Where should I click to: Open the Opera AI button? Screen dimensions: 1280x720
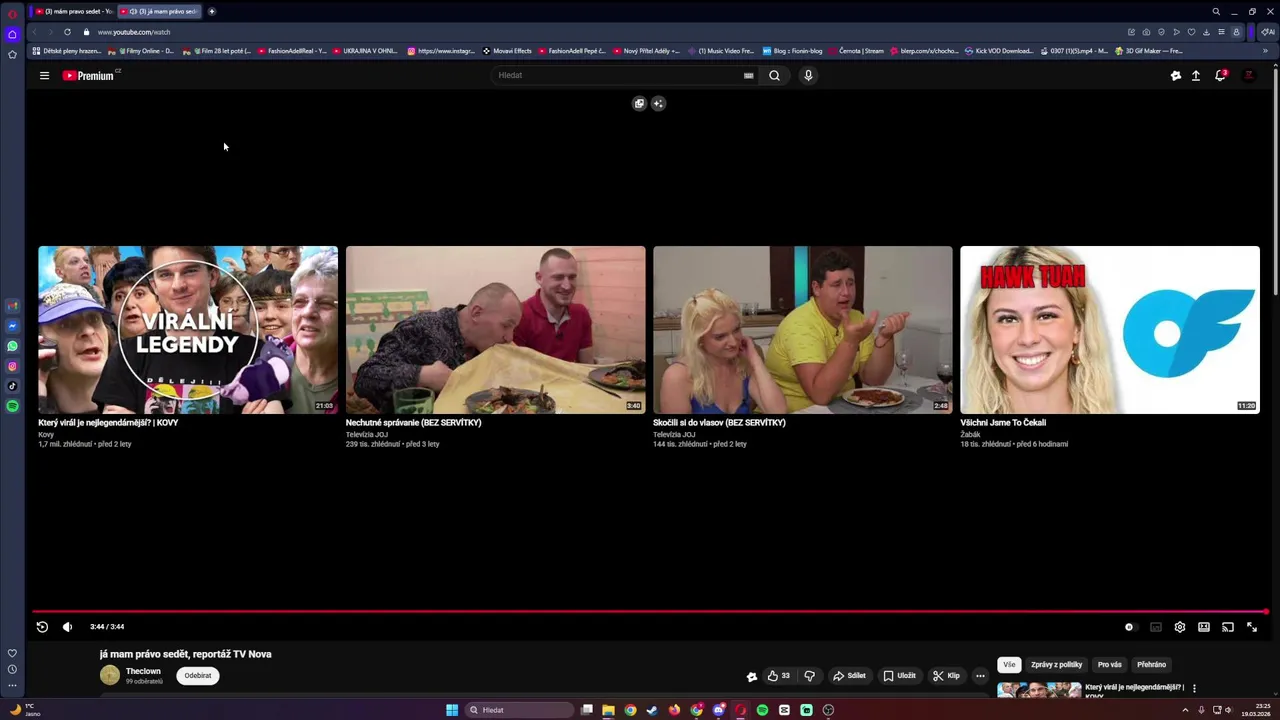click(x=1267, y=32)
